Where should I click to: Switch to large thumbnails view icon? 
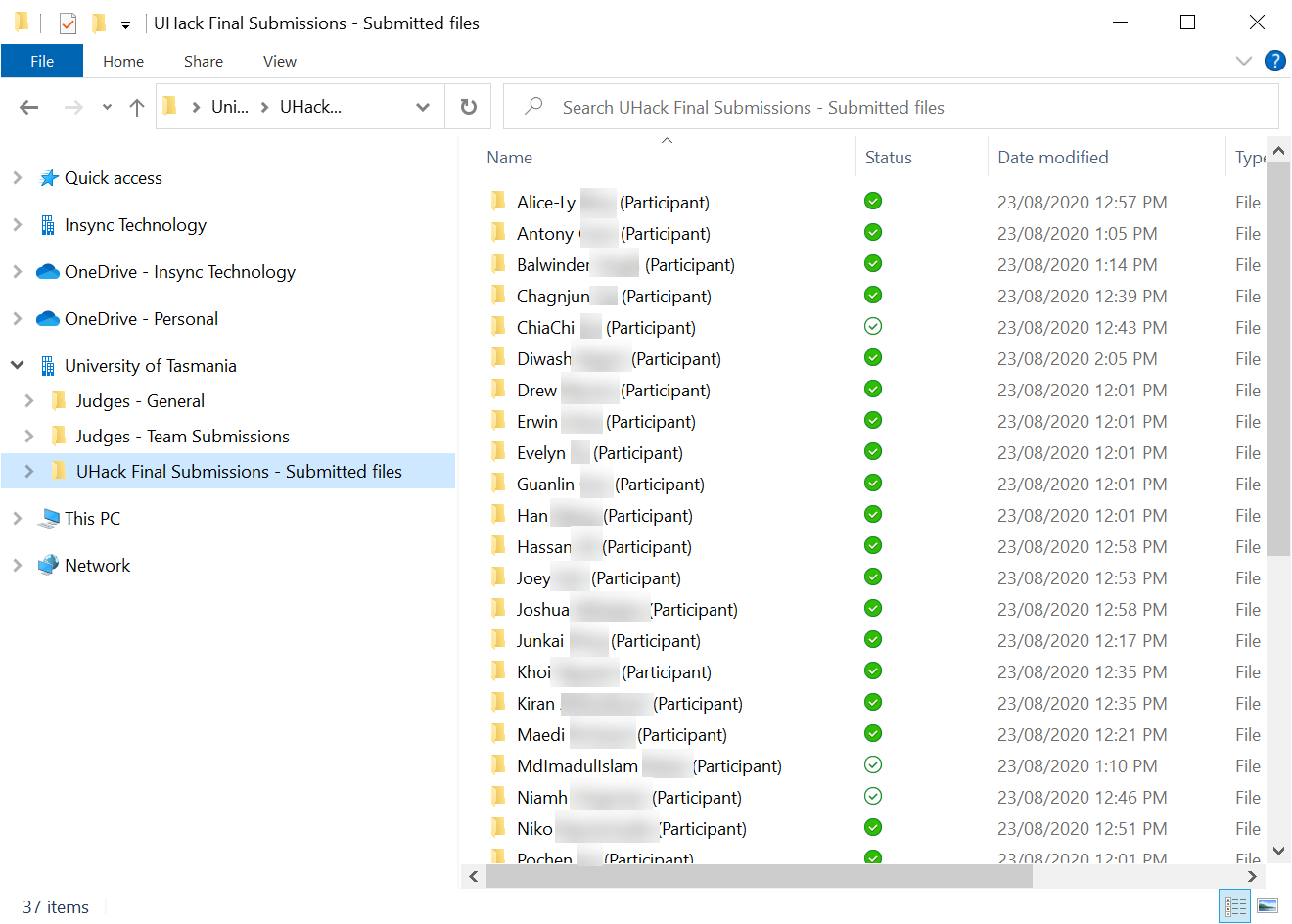click(x=1268, y=905)
